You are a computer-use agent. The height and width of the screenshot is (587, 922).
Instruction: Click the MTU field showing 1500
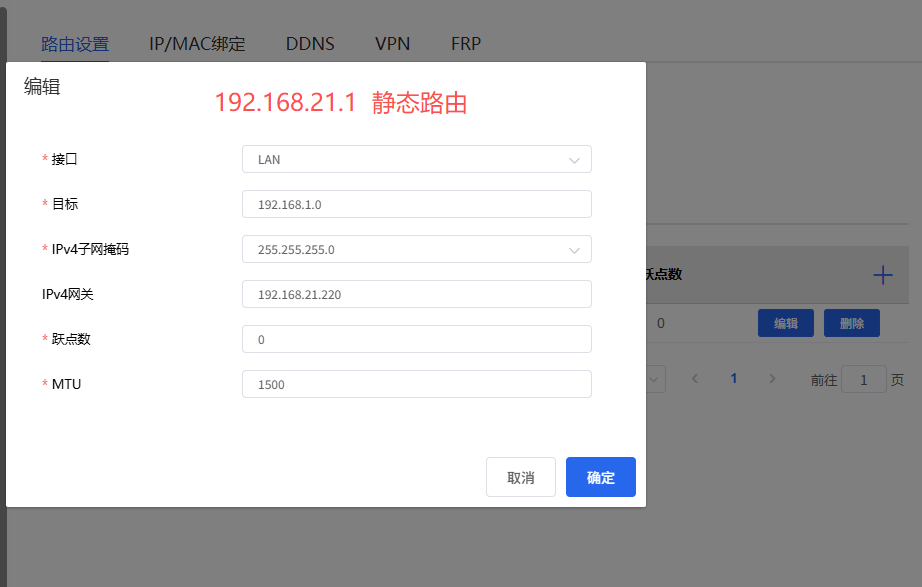416,384
